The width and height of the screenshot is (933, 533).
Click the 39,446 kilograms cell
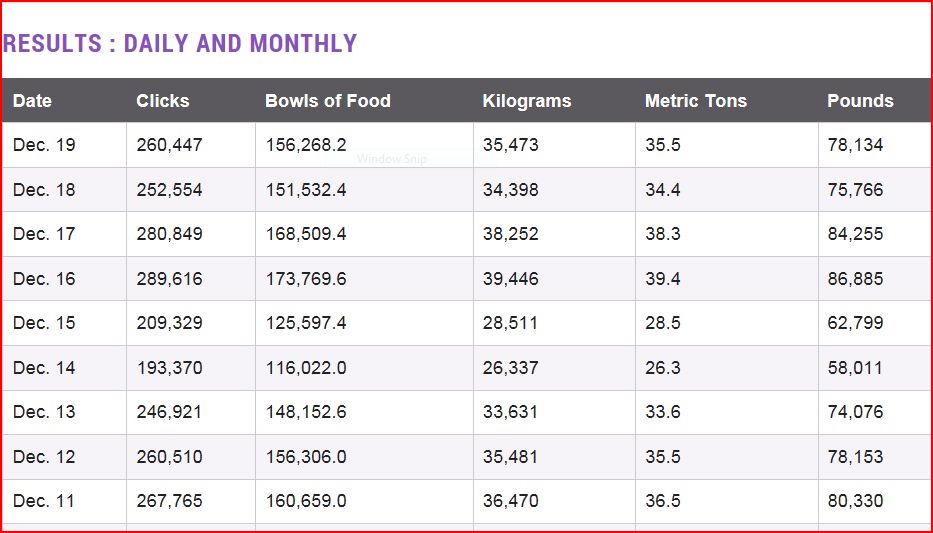(x=510, y=279)
